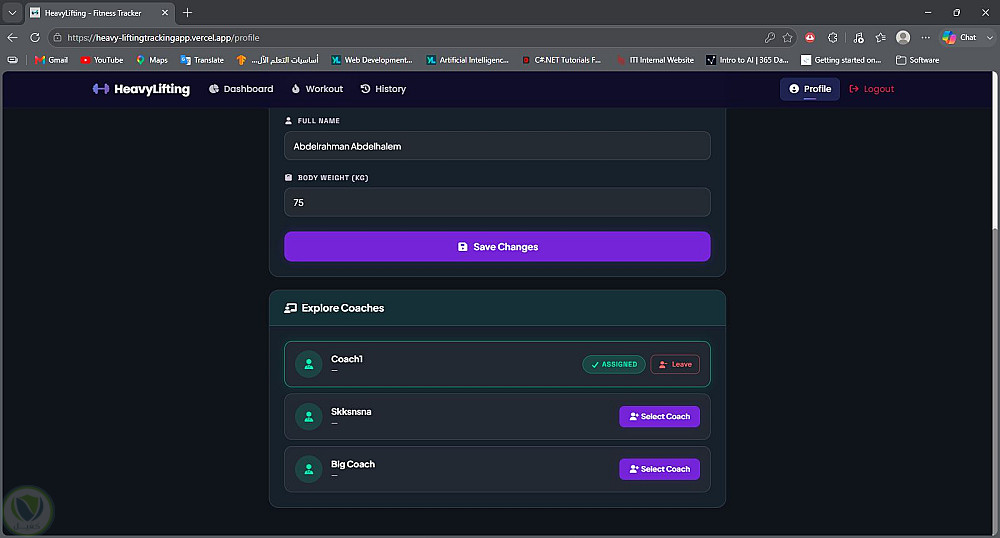Open the Workout nav item
1000x538 pixels.
pos(317,89)
